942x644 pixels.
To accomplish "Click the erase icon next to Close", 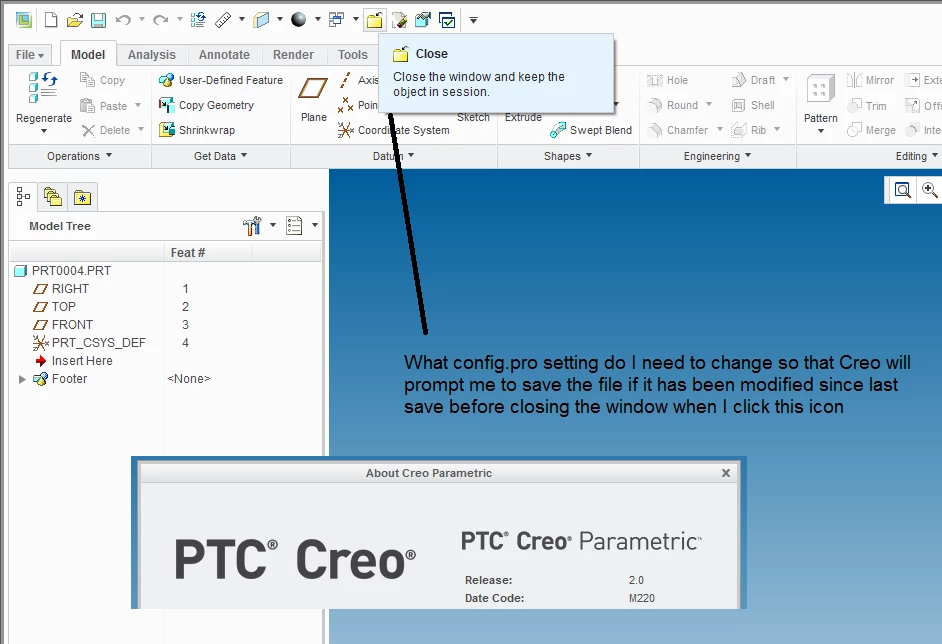I will pos(400,20).
